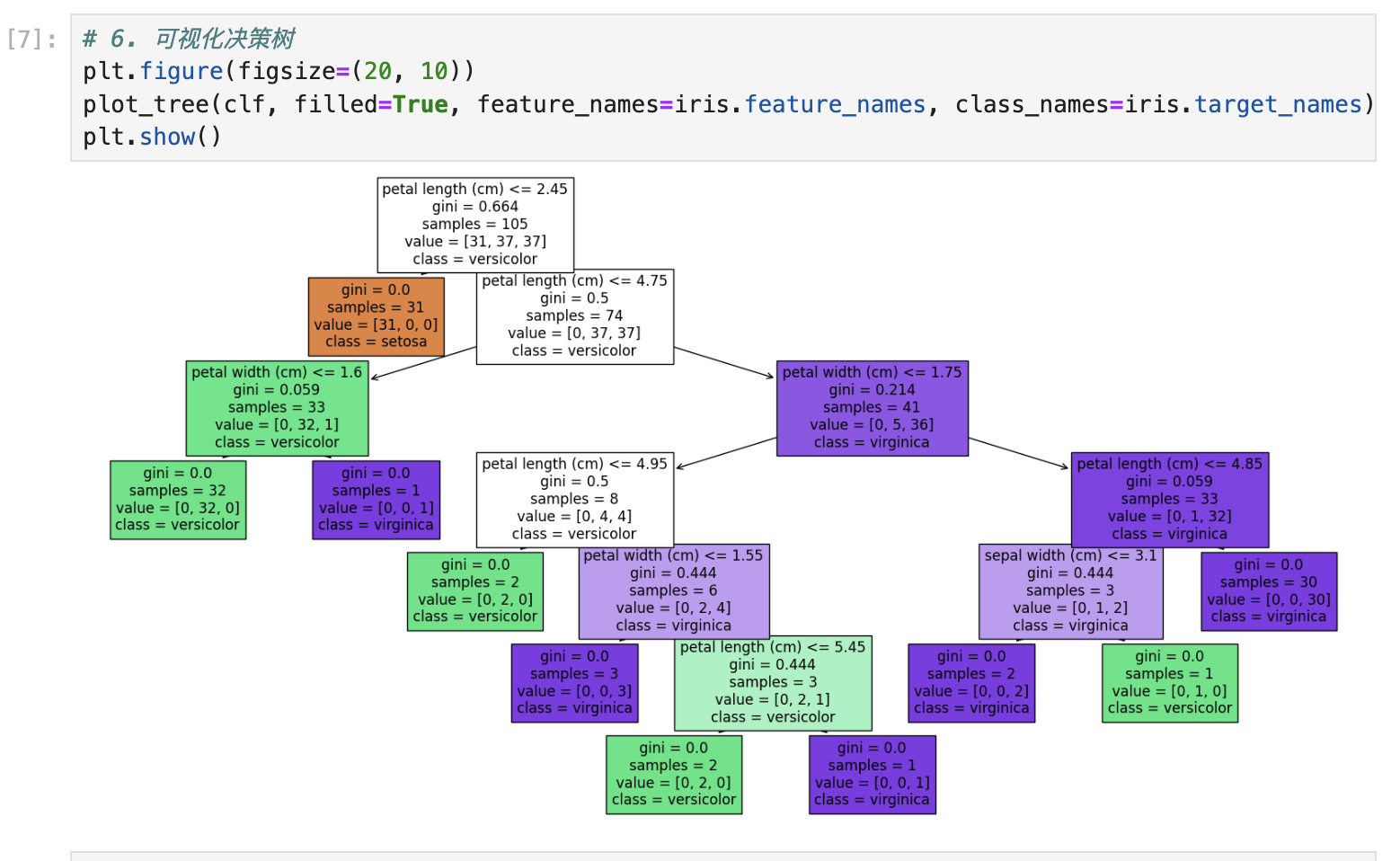The image size is (1400, 861).
Task: Click the petal width <= 1.75 node
Action: click(x=872, y=408)
